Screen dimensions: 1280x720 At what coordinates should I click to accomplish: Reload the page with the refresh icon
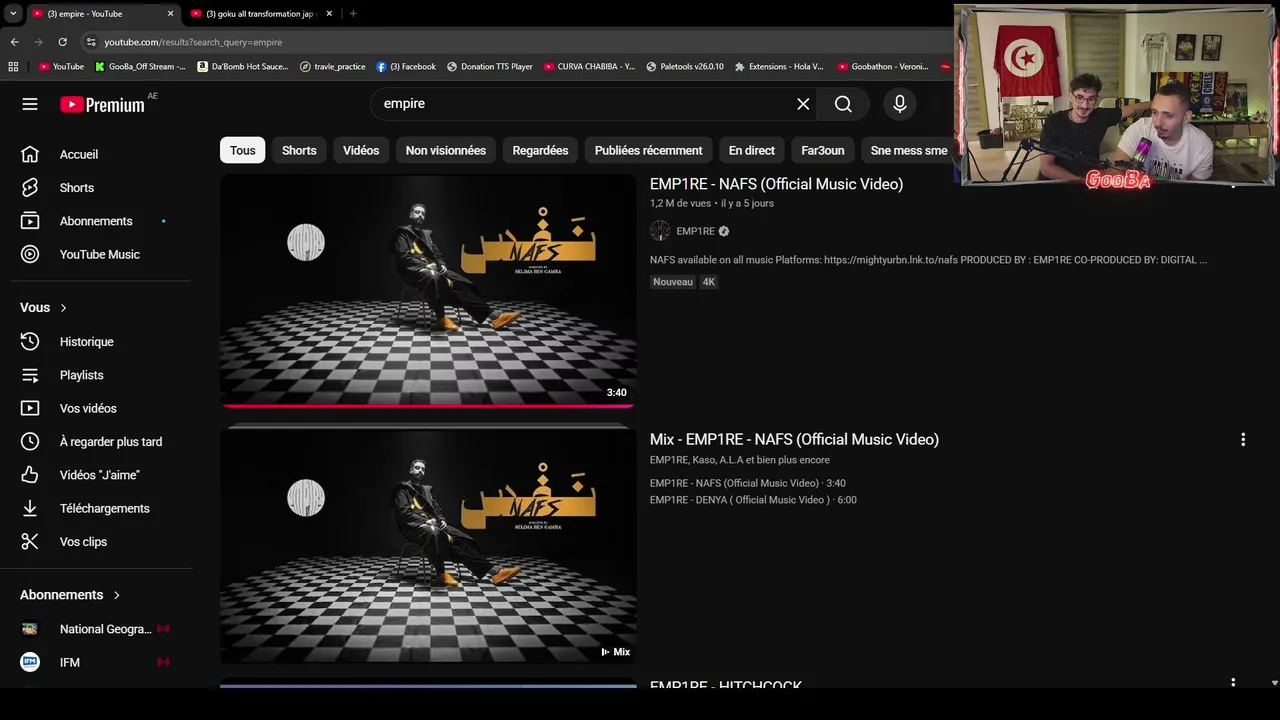(x=62, y=42)
